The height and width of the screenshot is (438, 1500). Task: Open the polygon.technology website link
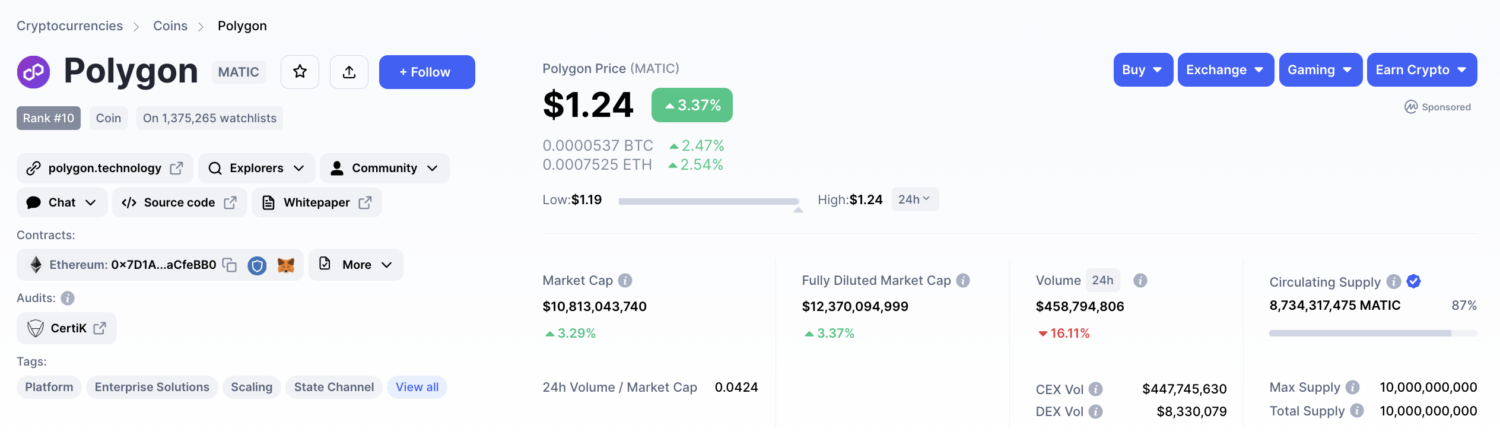(105, 168)
